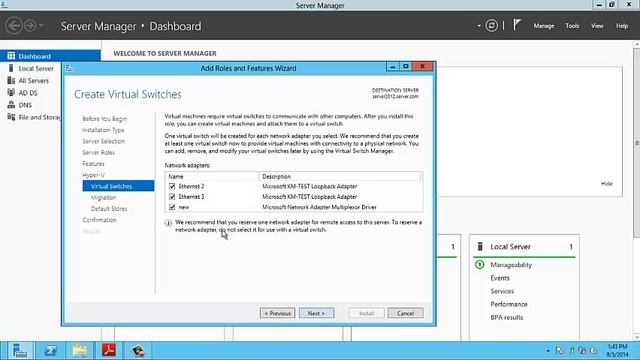Viewport: 640px width, 360px height.
Task: Click the information icon beside the recommendation
Action: (168, 223)
